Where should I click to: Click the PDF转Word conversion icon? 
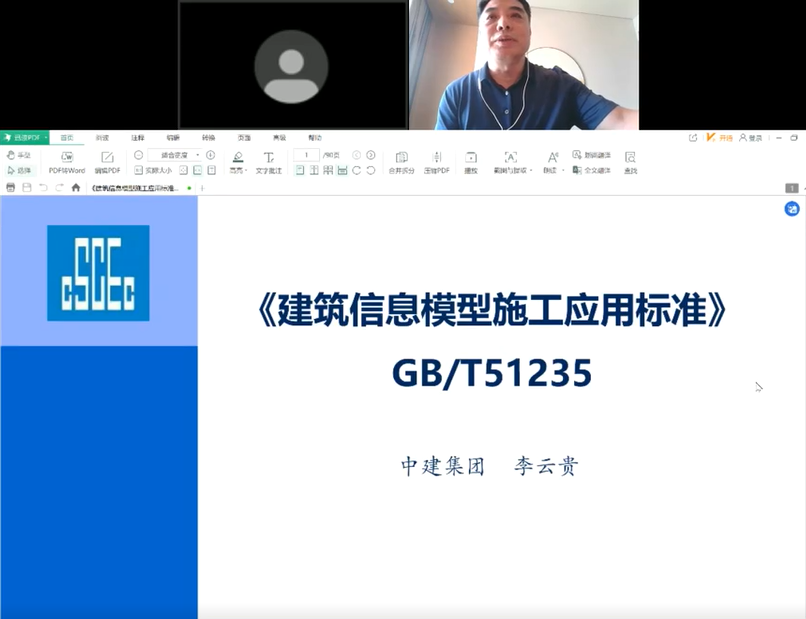coord(67,158)
